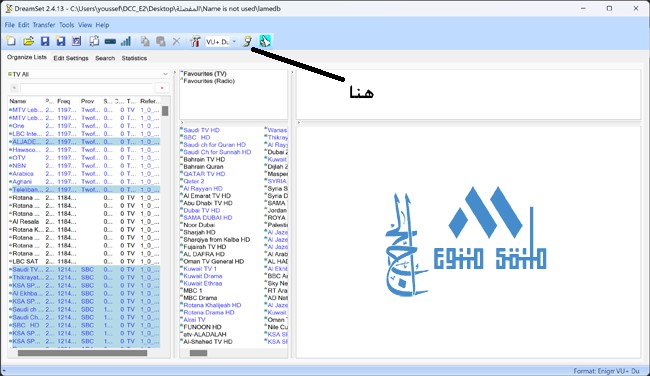Switch to the Edit Settings tab

click(x=71, y=58)
